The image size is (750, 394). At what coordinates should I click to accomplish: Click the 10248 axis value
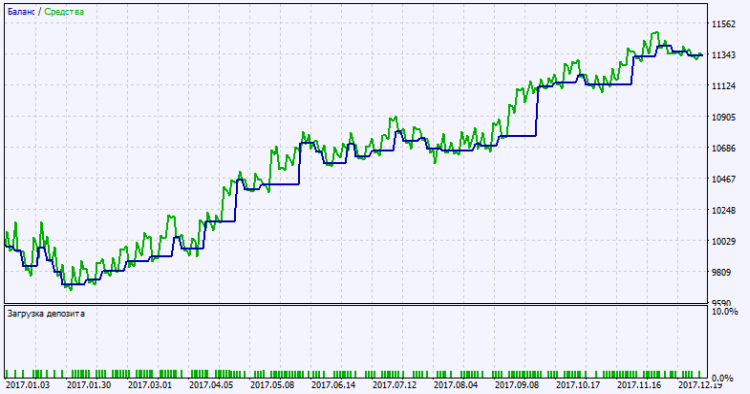click(x=723, y=210)
